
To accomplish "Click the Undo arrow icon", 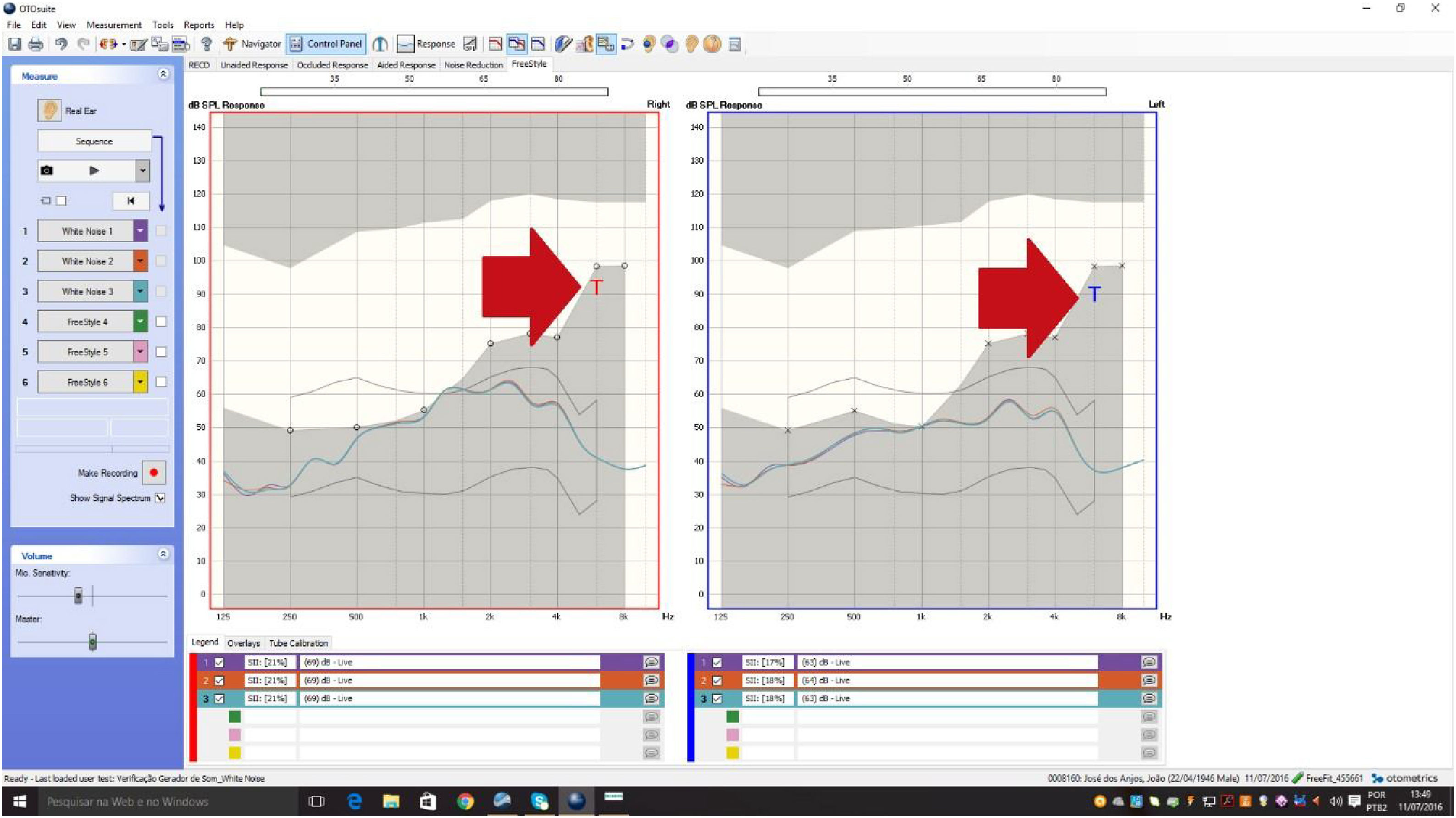I will click(x=61, y=44).
